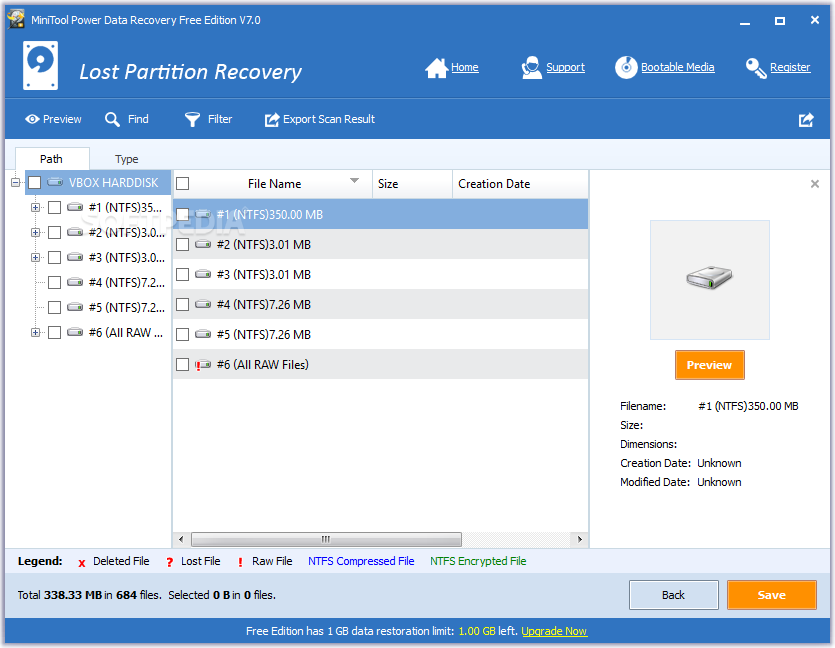Switch to the Type tab
The image size is (835, 648).
tap(126, 159)
